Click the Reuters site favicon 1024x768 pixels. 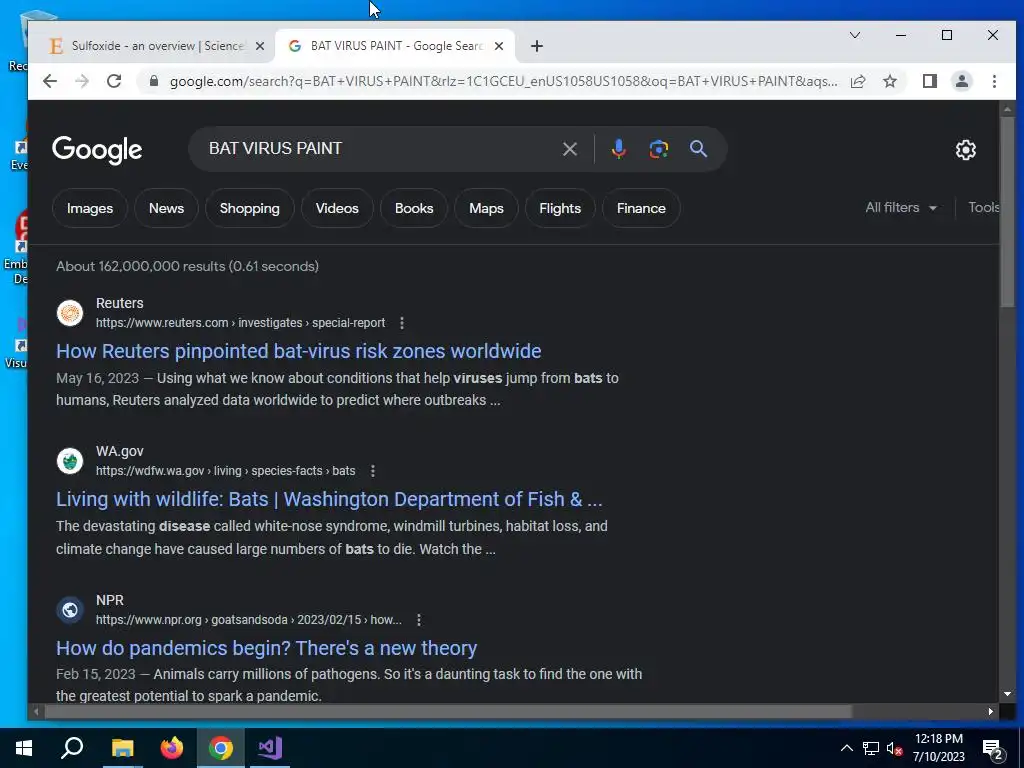(70, 313)
